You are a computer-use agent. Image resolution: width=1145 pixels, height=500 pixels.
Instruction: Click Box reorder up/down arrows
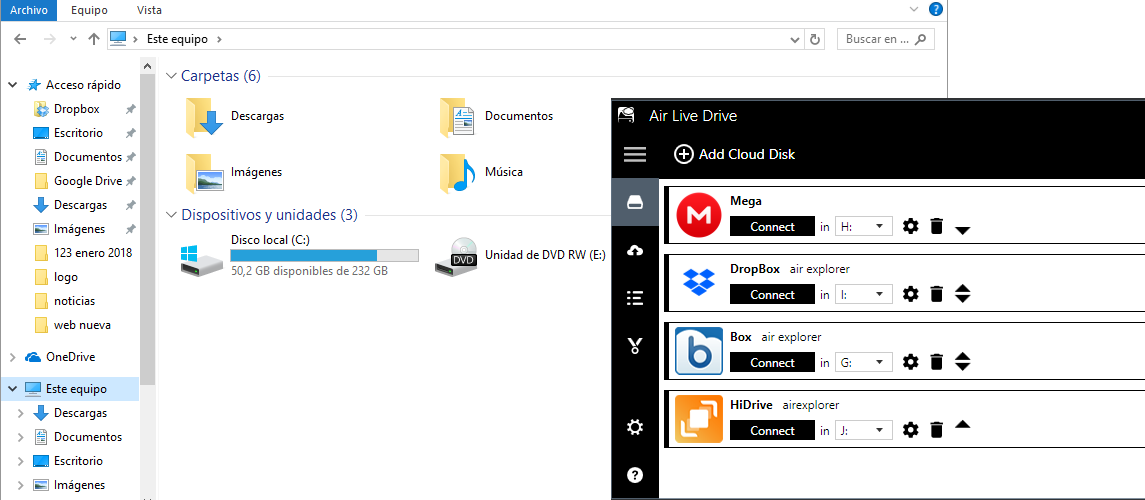click(x=962, y=362)
